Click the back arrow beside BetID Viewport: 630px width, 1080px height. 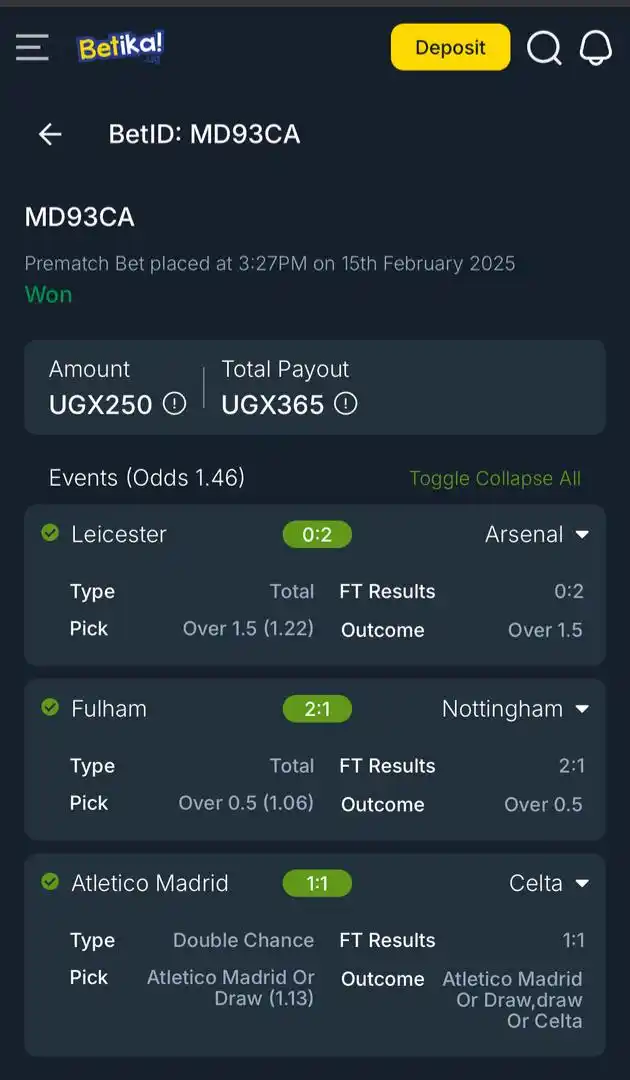tap(49, 134)
